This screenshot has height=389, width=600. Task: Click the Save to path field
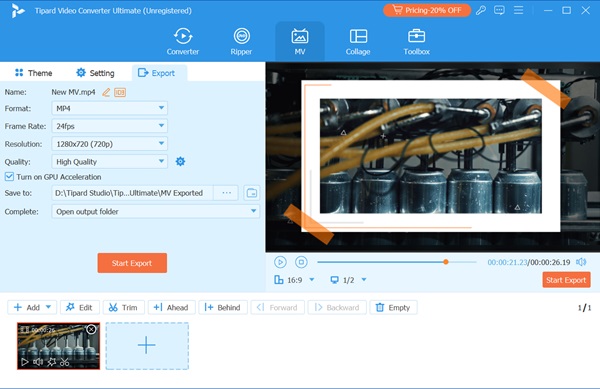click(132, 193)
